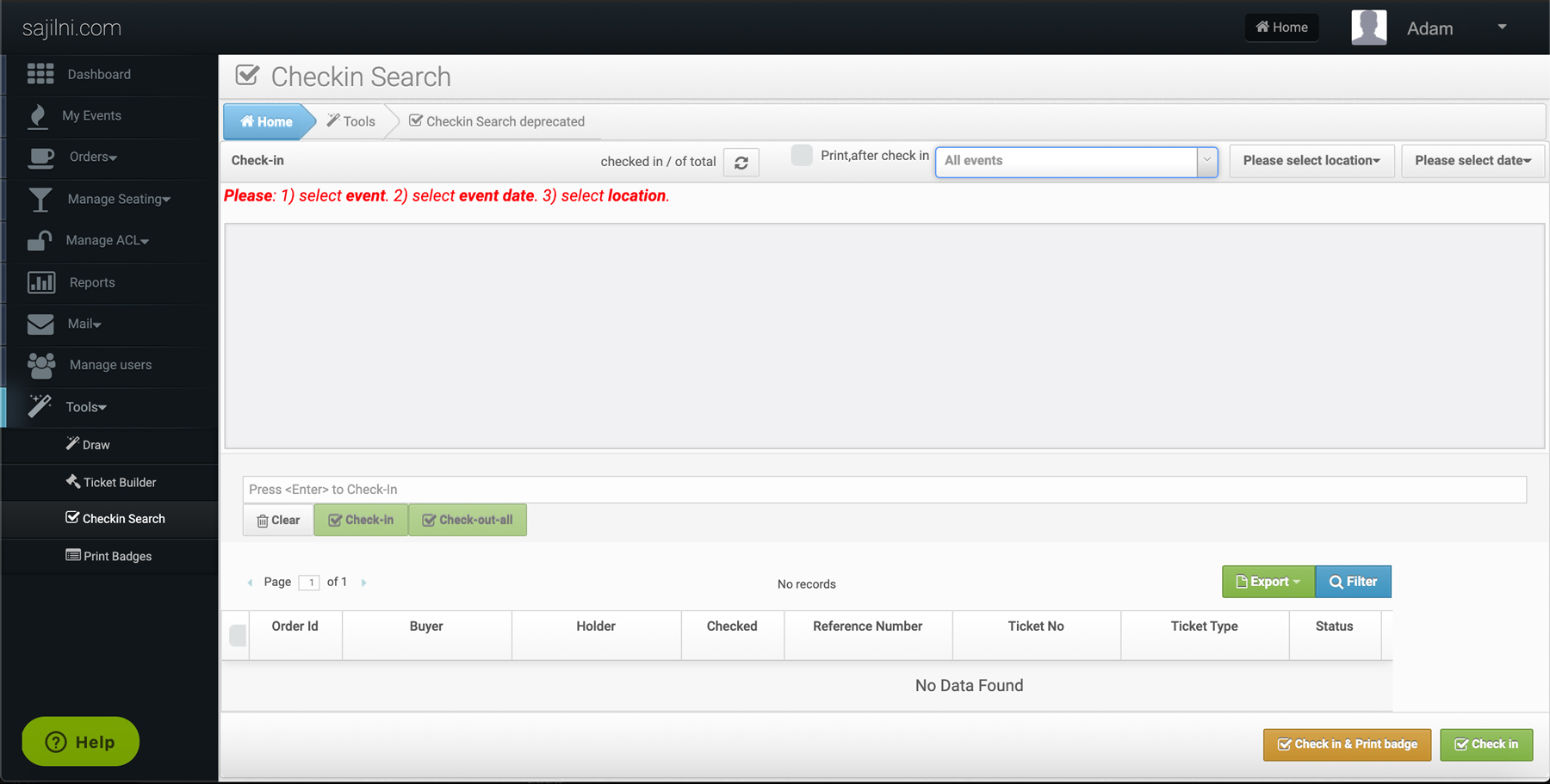This screenshot has height=784, width=1550.
Task: Open the green Help button
Action: click(80, 742)
